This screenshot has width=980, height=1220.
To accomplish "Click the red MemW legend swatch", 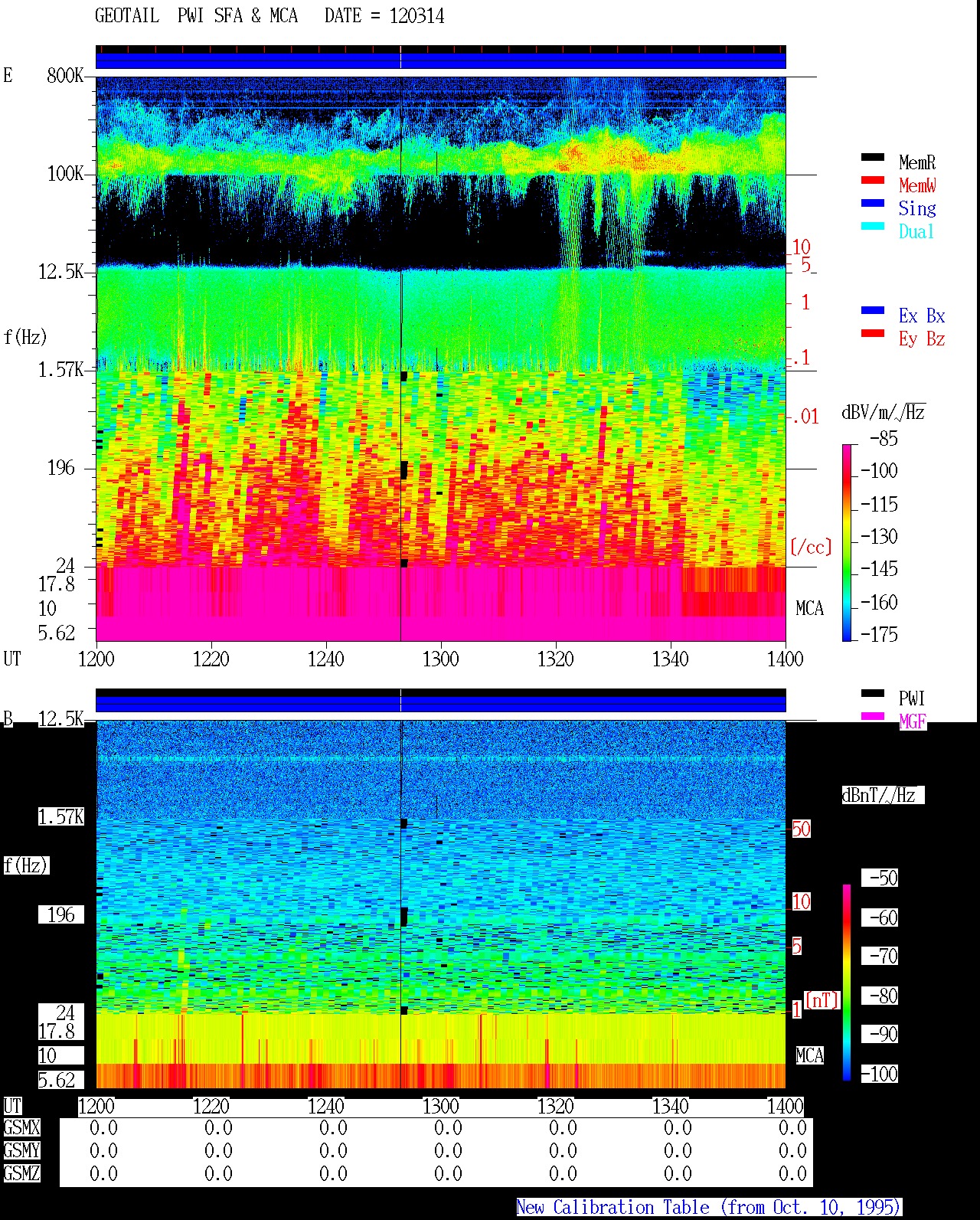I will [873, 180].
